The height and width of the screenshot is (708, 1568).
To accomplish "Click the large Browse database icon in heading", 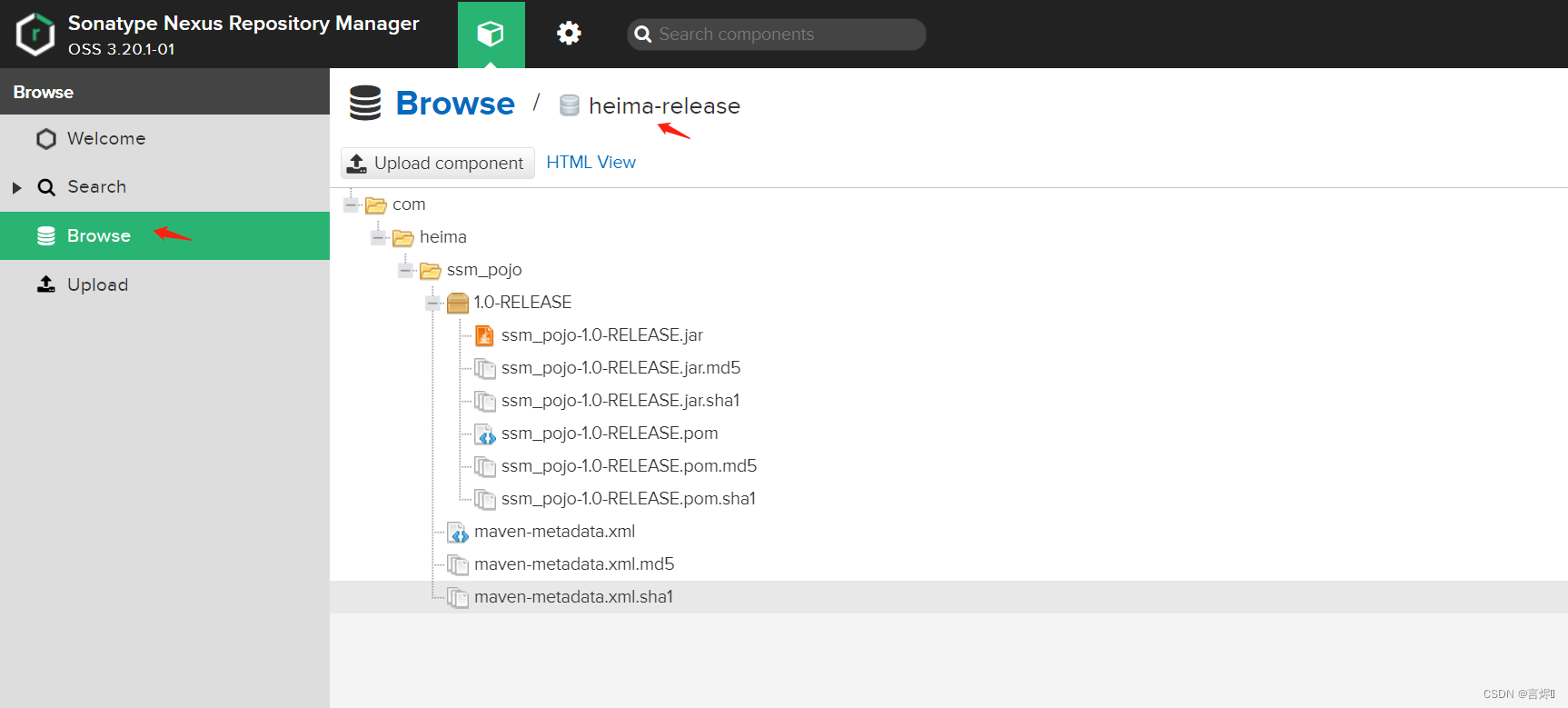I will 365,103.
